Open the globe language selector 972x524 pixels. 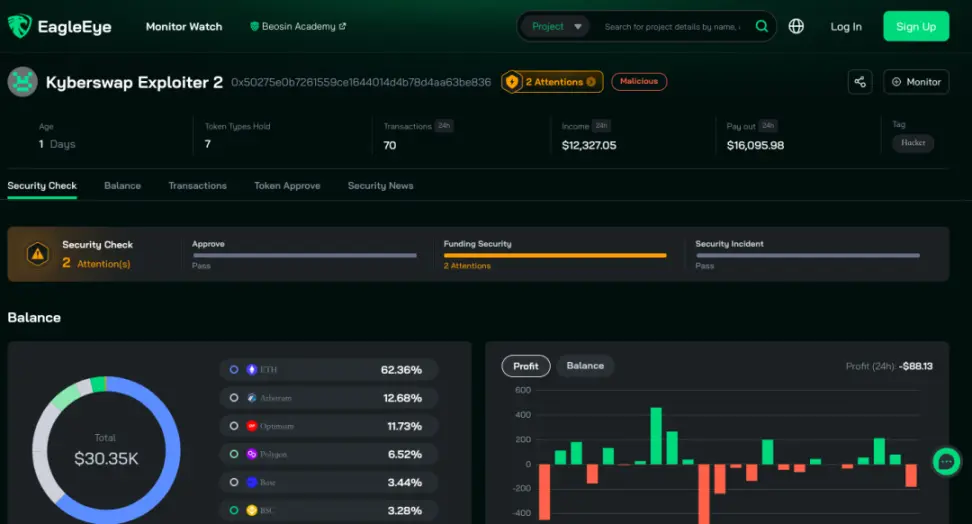click(796, 26)
